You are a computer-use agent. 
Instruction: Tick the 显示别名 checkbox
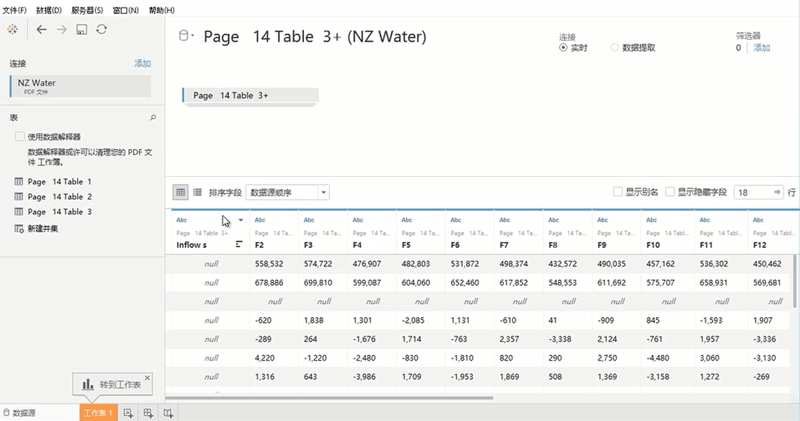(617, 192)
